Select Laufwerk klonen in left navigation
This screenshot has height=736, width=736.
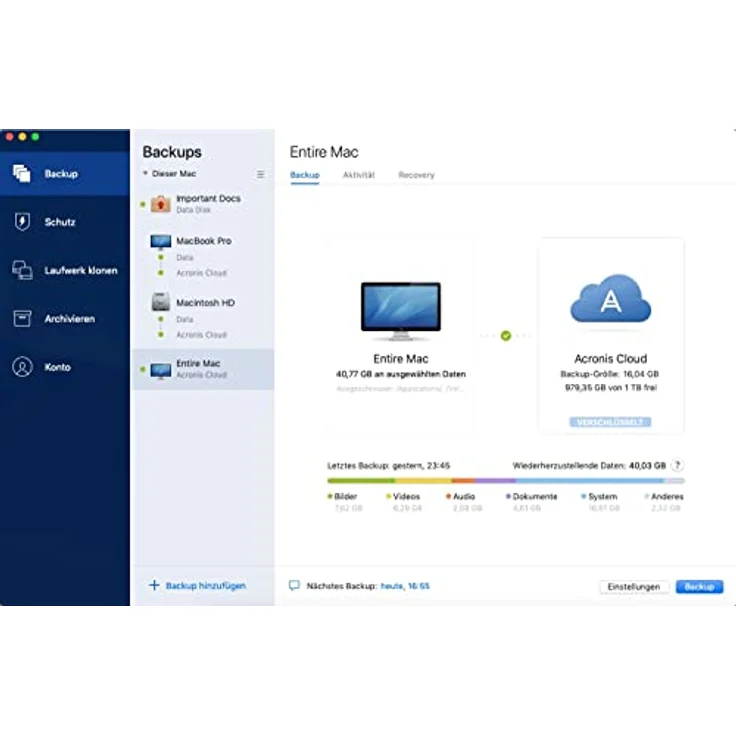[65, 270]
